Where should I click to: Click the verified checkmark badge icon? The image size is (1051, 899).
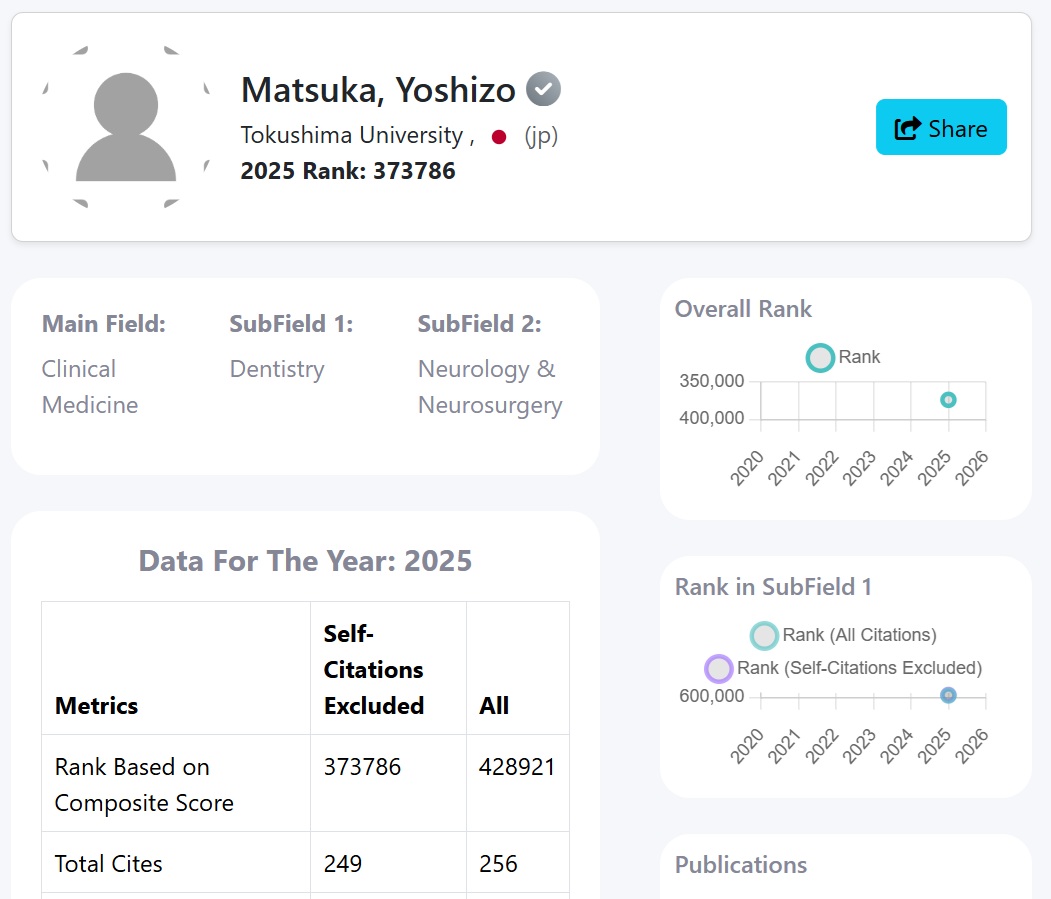point(543,90)
